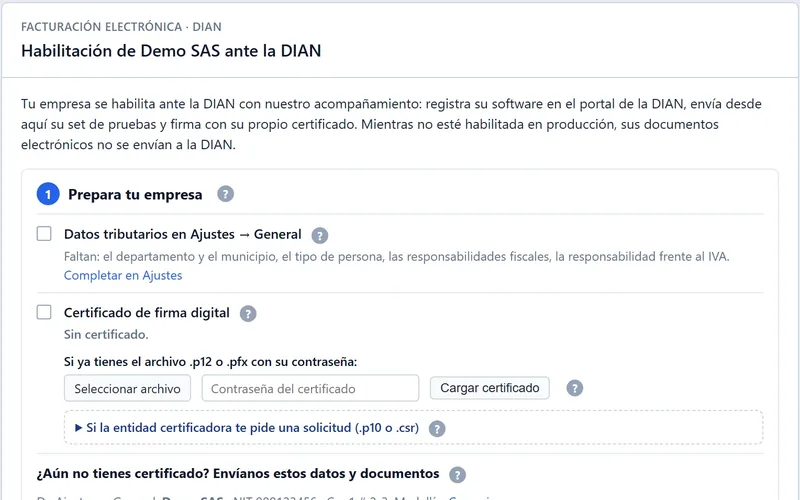The image size is (800, 500).
Task: Toggle the Certificado de firma digital checkbox
Action: 44,312
